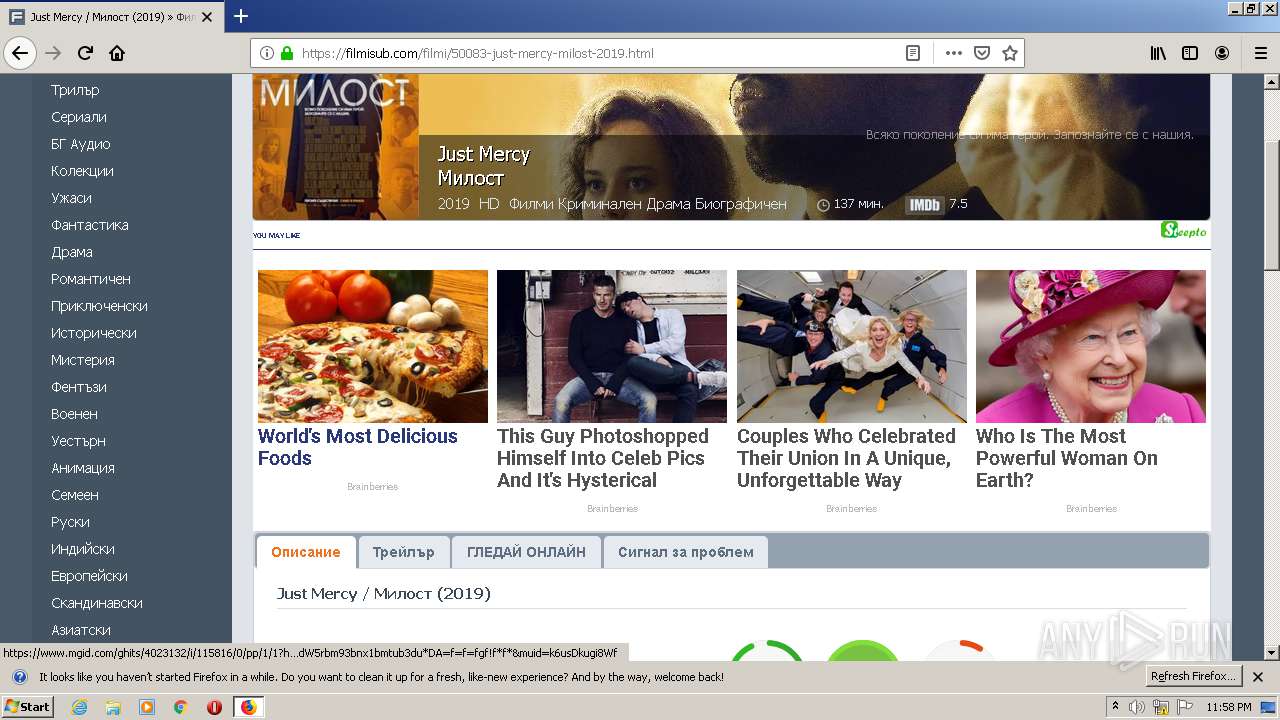Switch to the Firefox taskbar button
The image size is (1280, 720).
click(248, 707)
